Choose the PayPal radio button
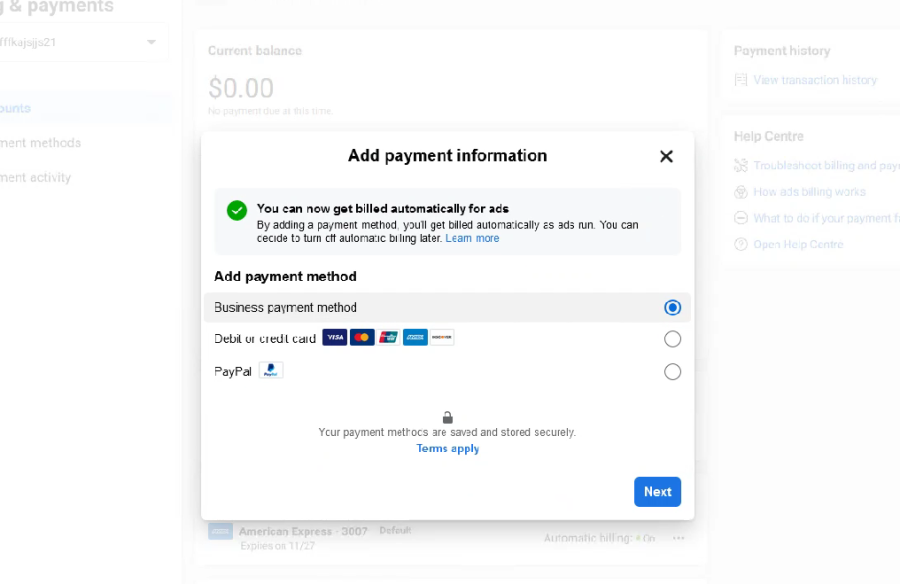 click(672, 372)
